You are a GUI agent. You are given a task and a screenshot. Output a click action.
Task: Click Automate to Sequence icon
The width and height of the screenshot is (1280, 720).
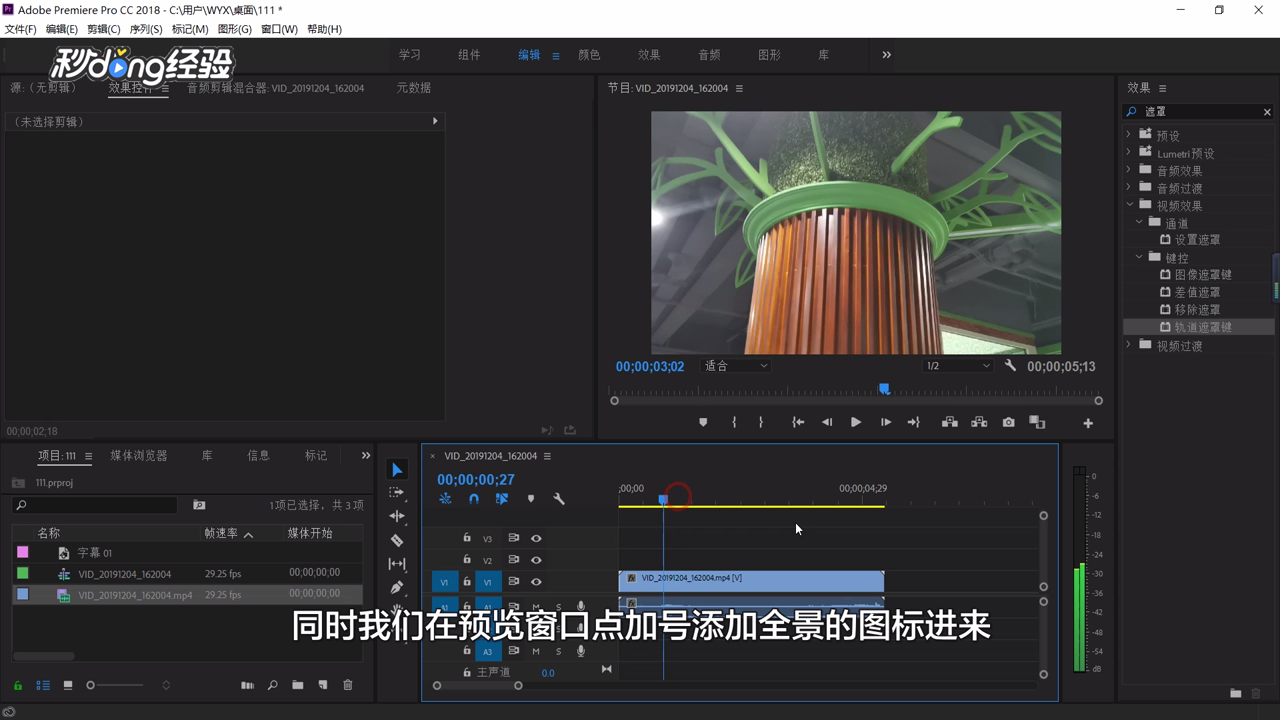pyautogui.click(x=247, y=685)
